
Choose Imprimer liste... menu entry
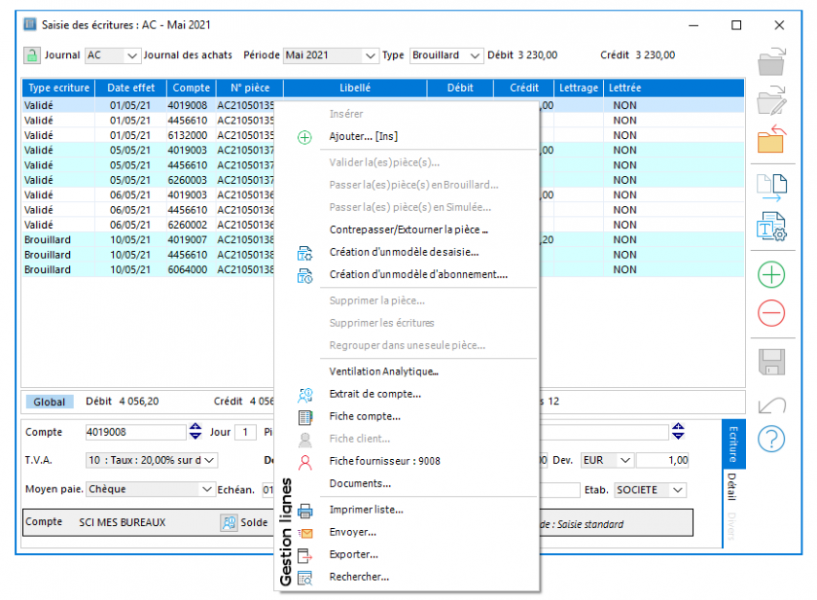[366, 509]
